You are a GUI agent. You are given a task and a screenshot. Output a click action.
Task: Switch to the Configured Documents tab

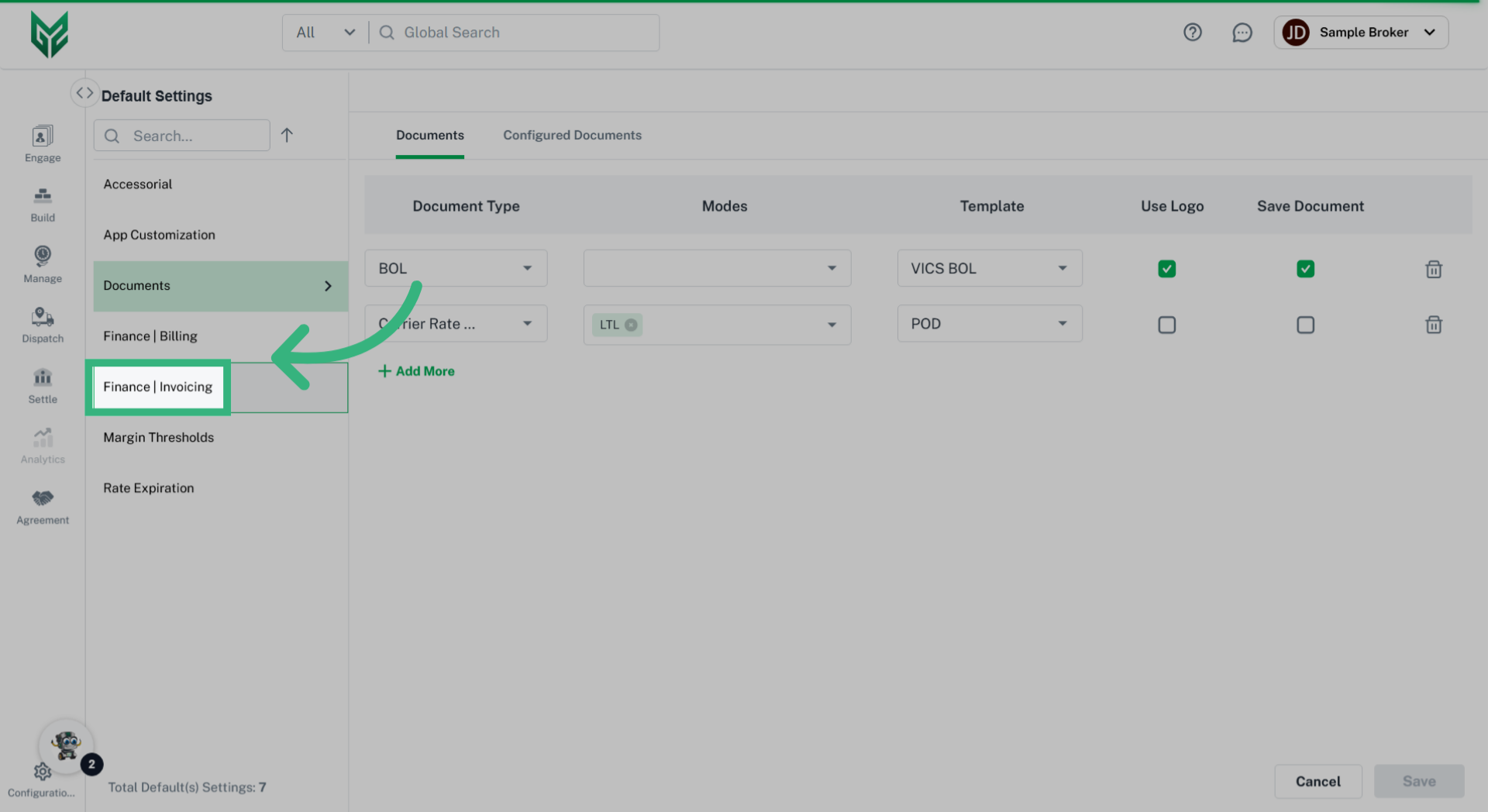[x=572, y=135]
